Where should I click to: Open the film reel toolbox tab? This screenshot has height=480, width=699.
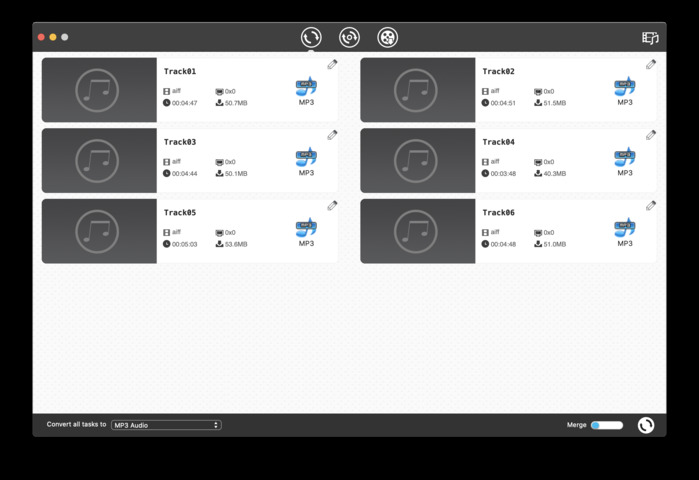click(387, 37)
